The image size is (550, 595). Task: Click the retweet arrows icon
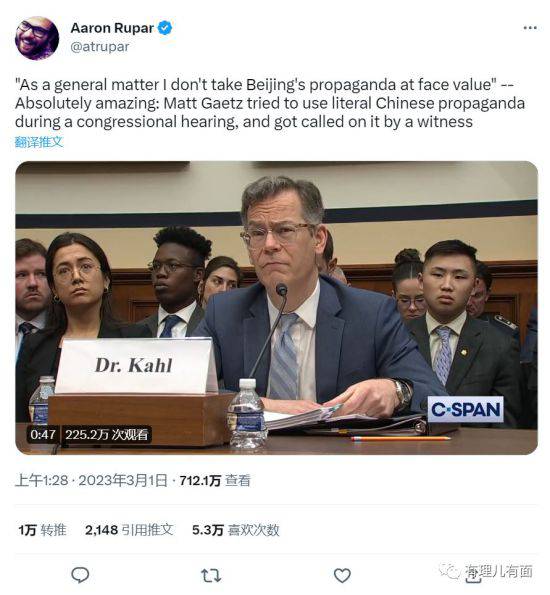point(211,575)
